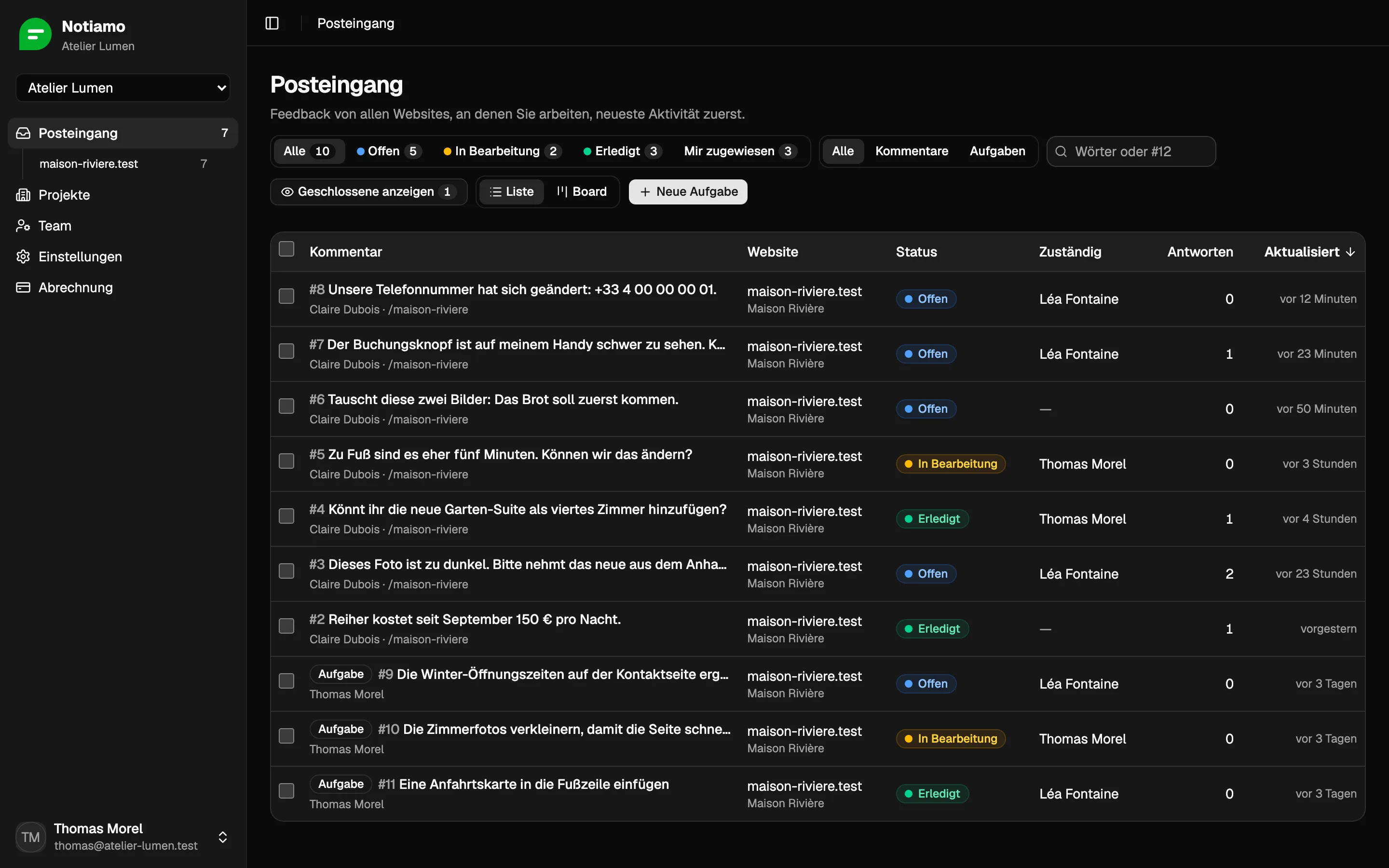Sort by Aktualisiert column arrow

pos(1350,252)
